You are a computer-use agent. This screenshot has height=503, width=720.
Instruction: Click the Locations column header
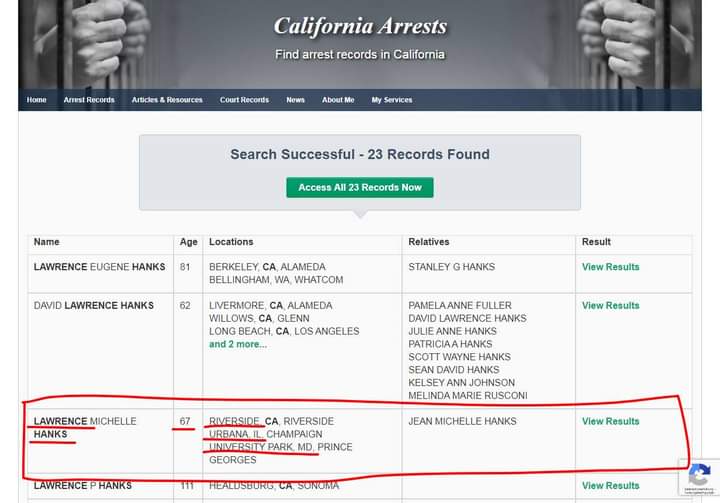[231, 242]
